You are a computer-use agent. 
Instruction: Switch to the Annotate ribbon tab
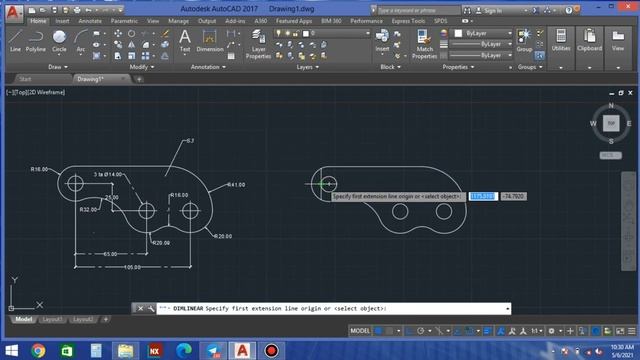click(x=90, y=21)
